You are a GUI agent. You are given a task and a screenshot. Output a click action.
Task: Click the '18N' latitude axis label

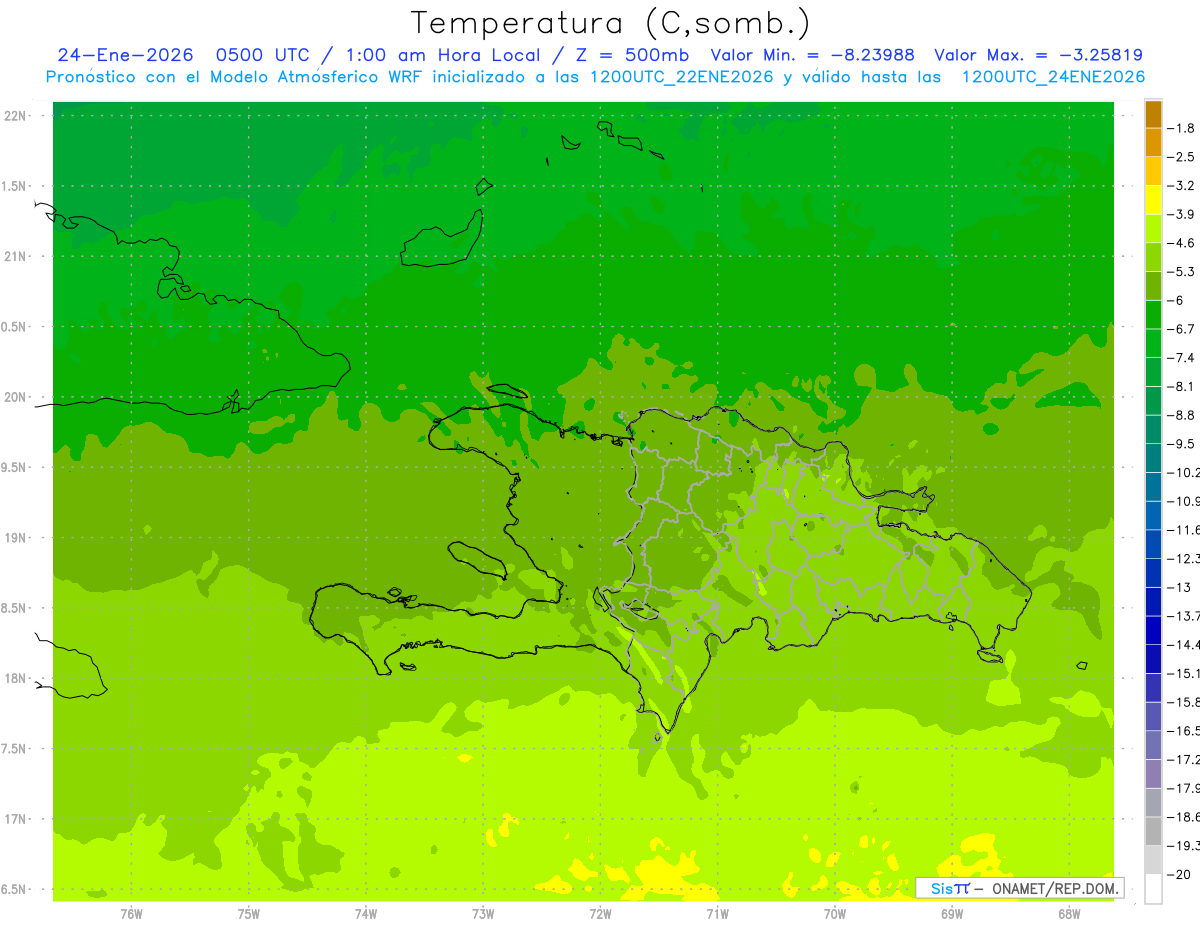pyautogui.click(x=15, y=678)
